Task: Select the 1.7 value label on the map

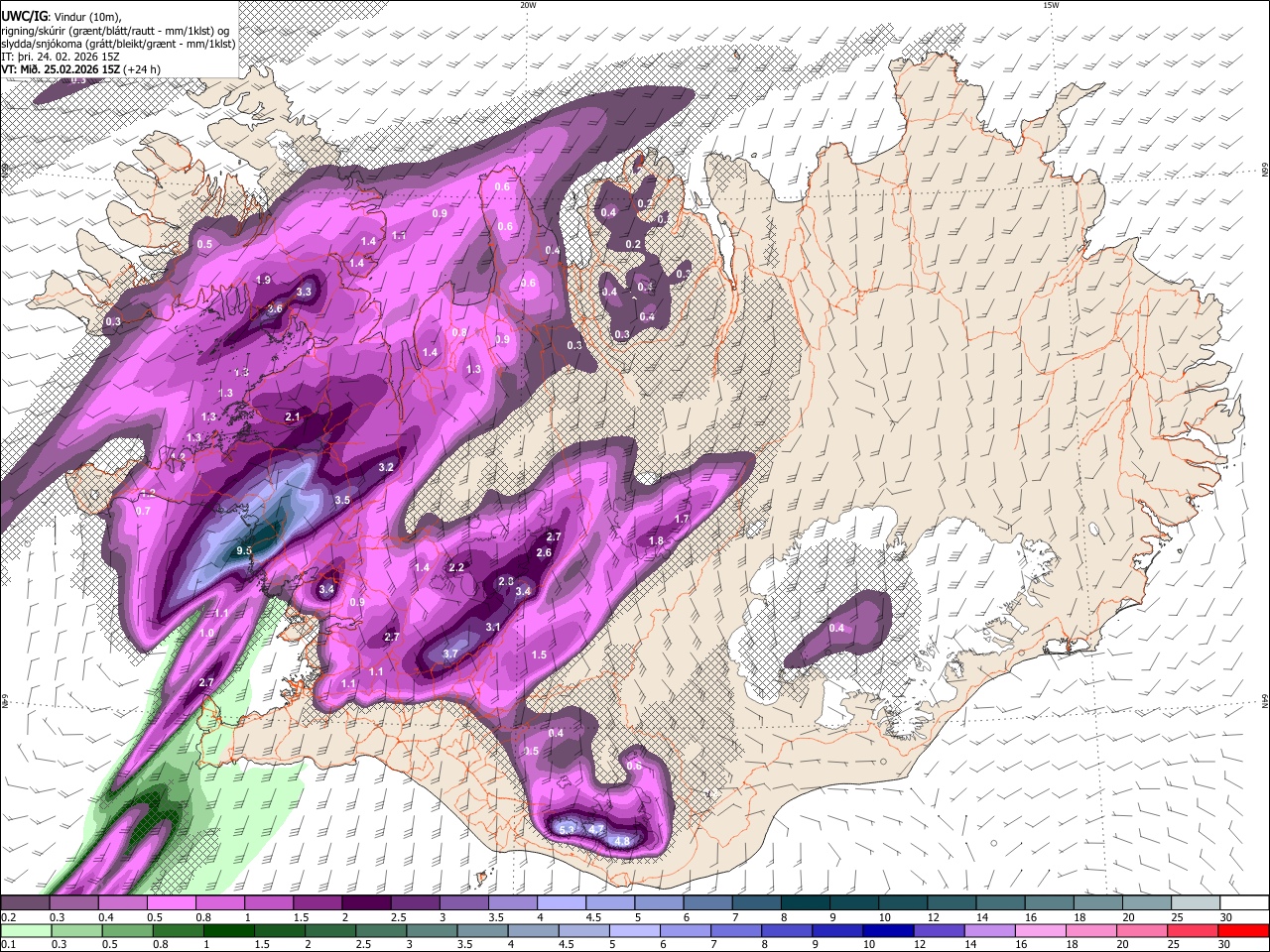Action: tap(682, 520)
